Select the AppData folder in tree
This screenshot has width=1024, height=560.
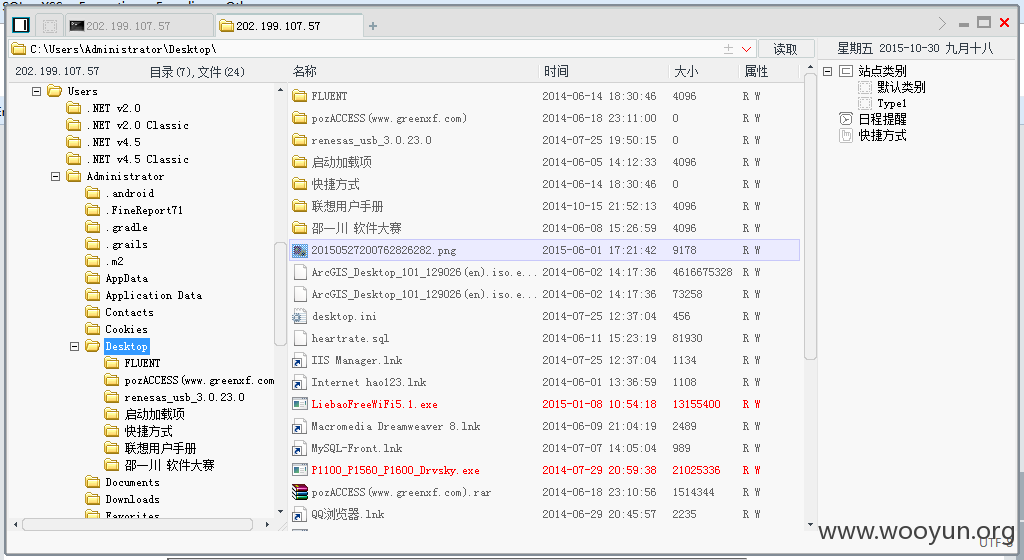pyautogui.click(x=118, y=278)
